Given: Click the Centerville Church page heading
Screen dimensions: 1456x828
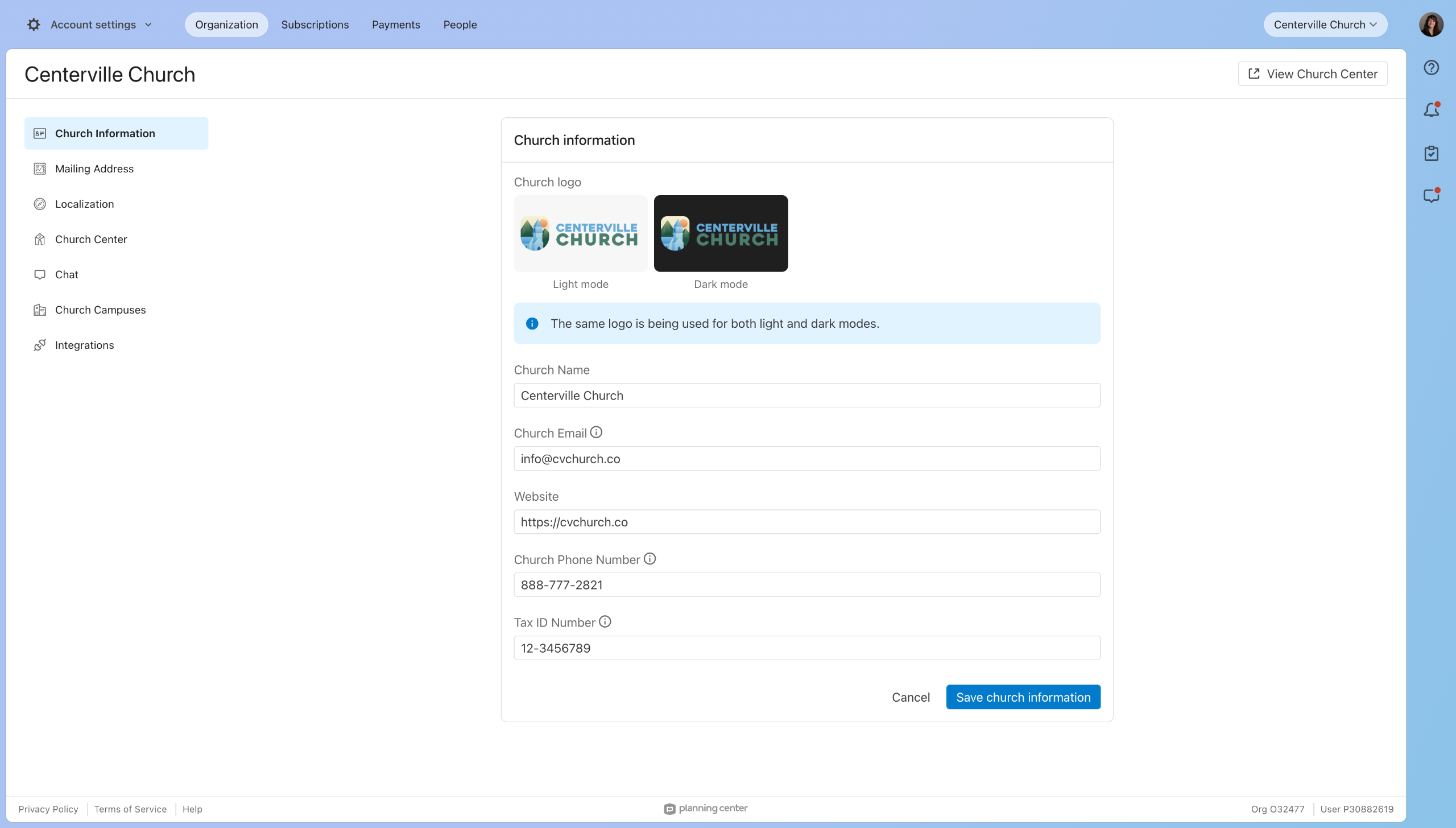Looking at the screenshot, I should point(110,75).
